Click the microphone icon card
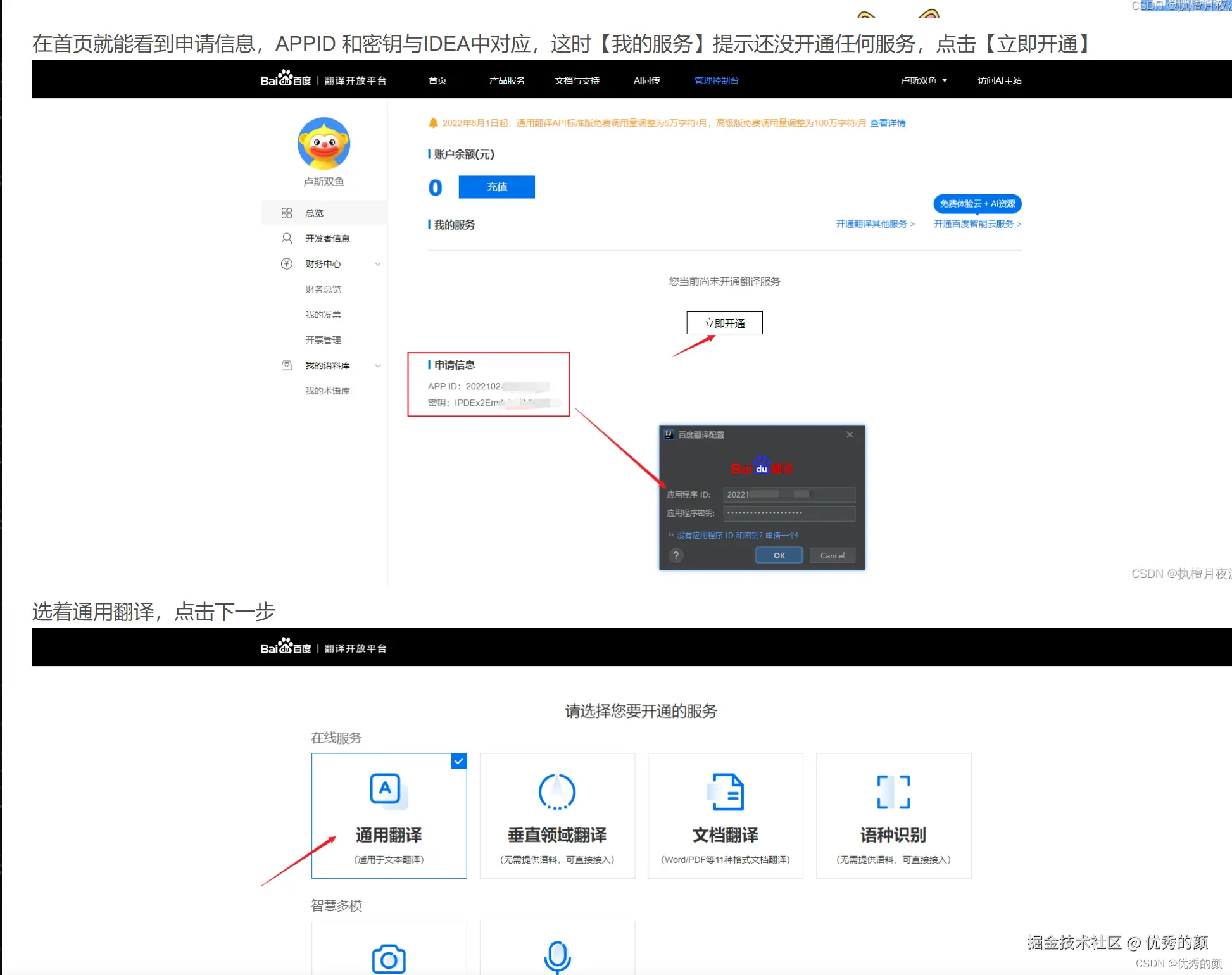 557,948
